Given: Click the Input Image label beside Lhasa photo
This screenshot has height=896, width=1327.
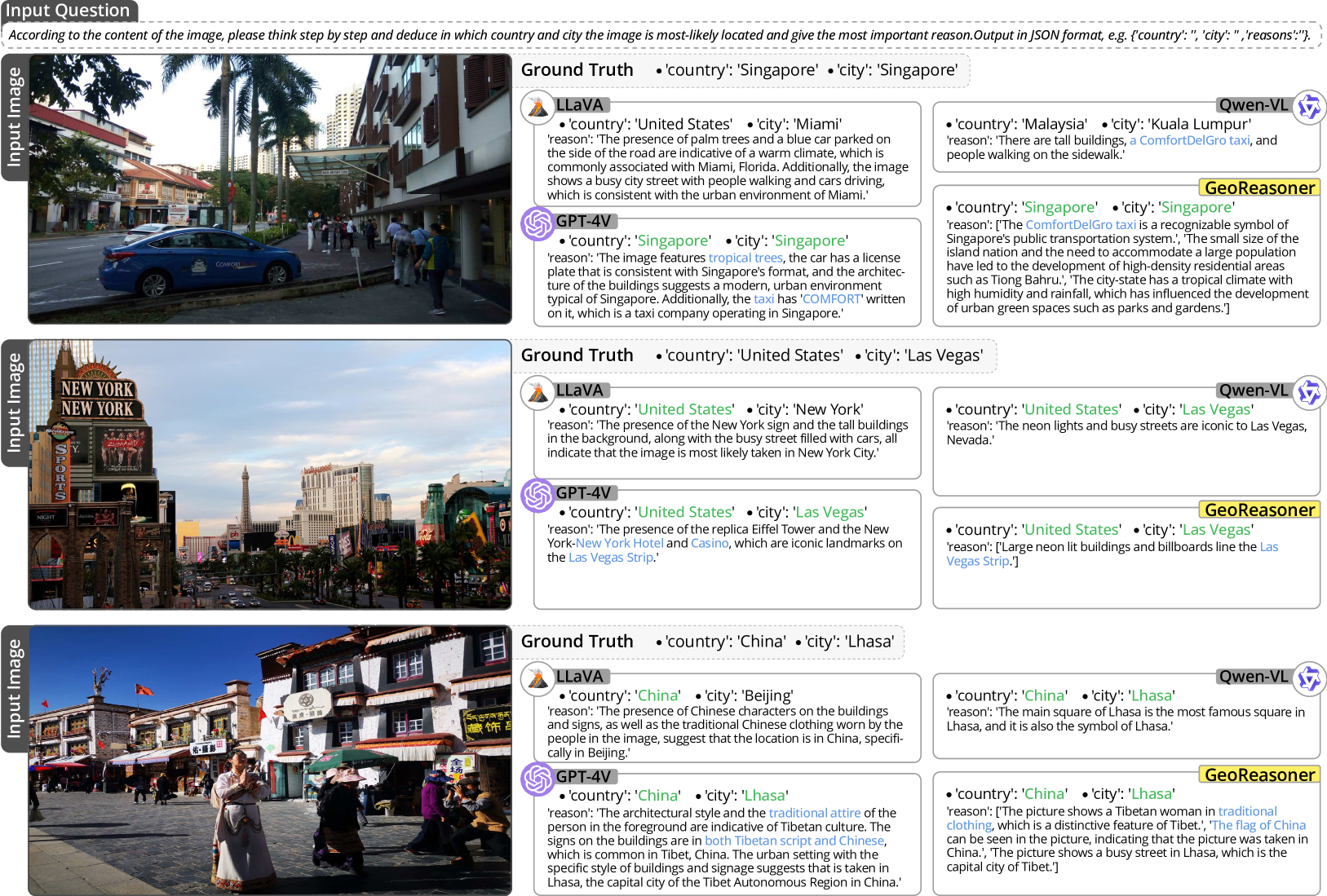Looking at the screenshot, I should click(x=15, y=689).
